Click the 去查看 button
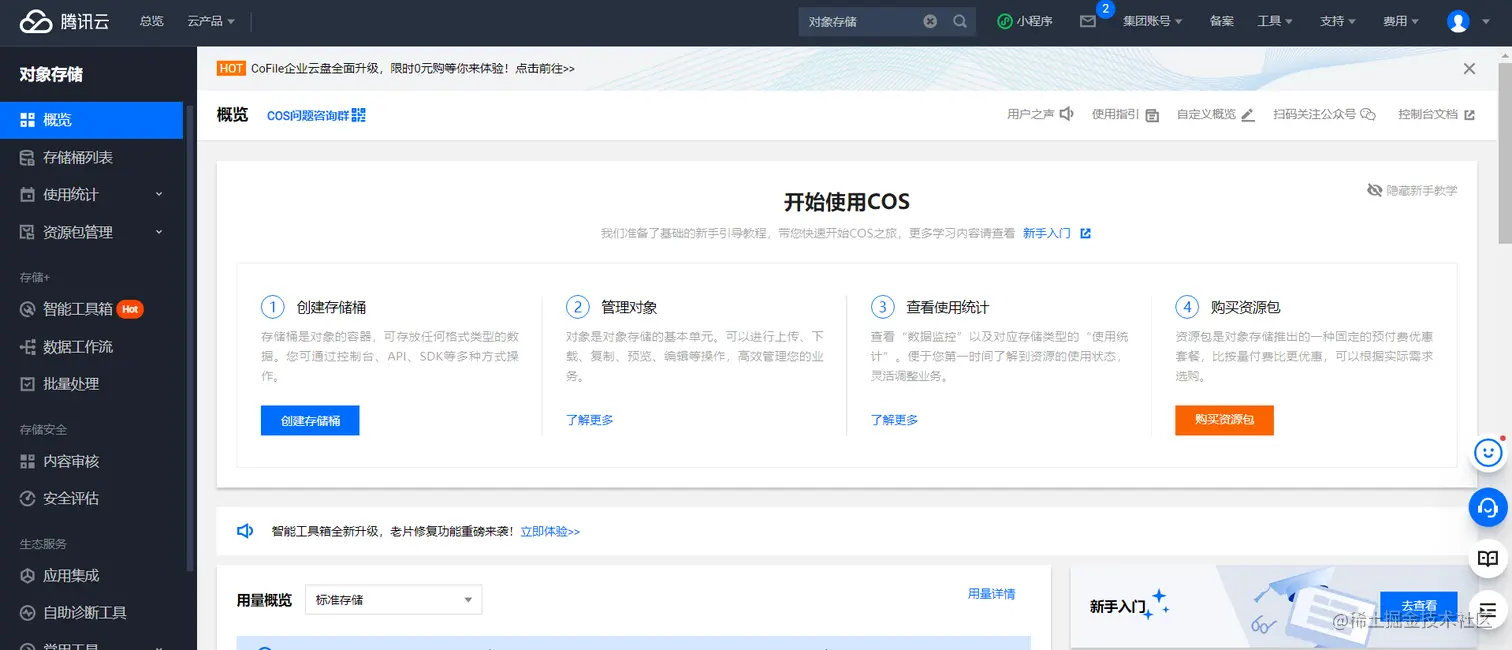Screen dimensions: 1512x650 1418,606
